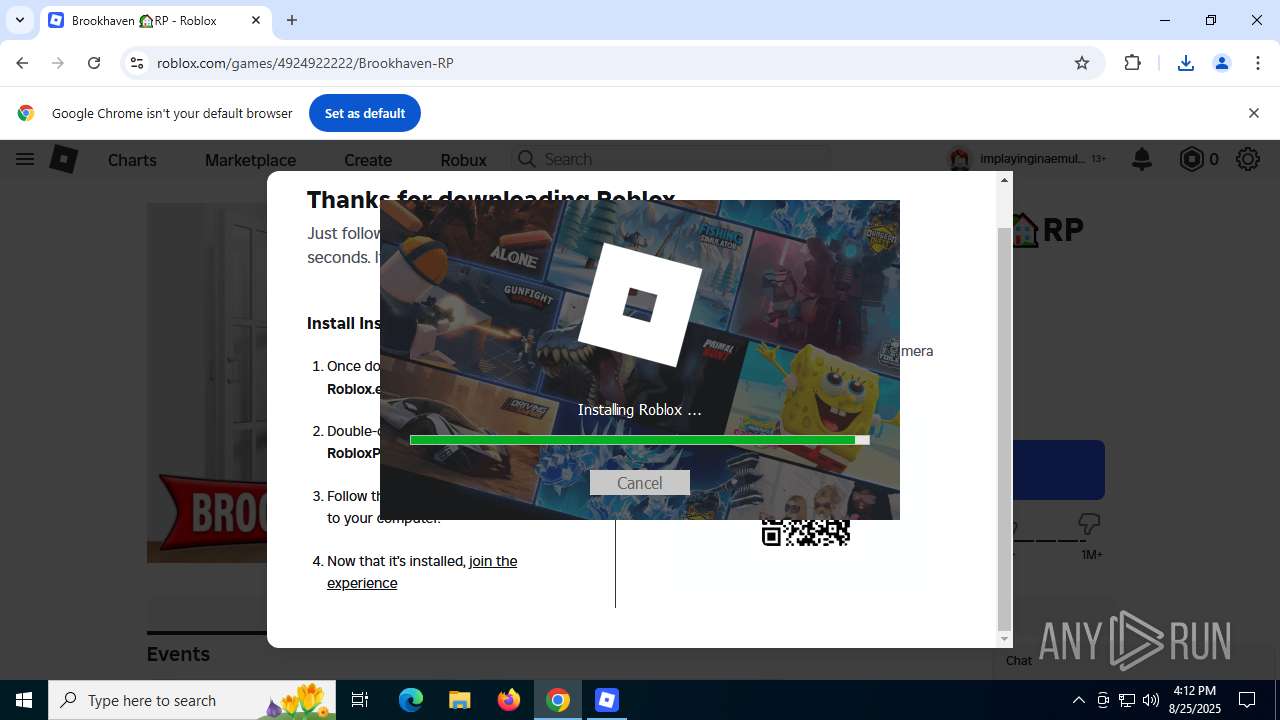Open a new Chrome tab

292,20
